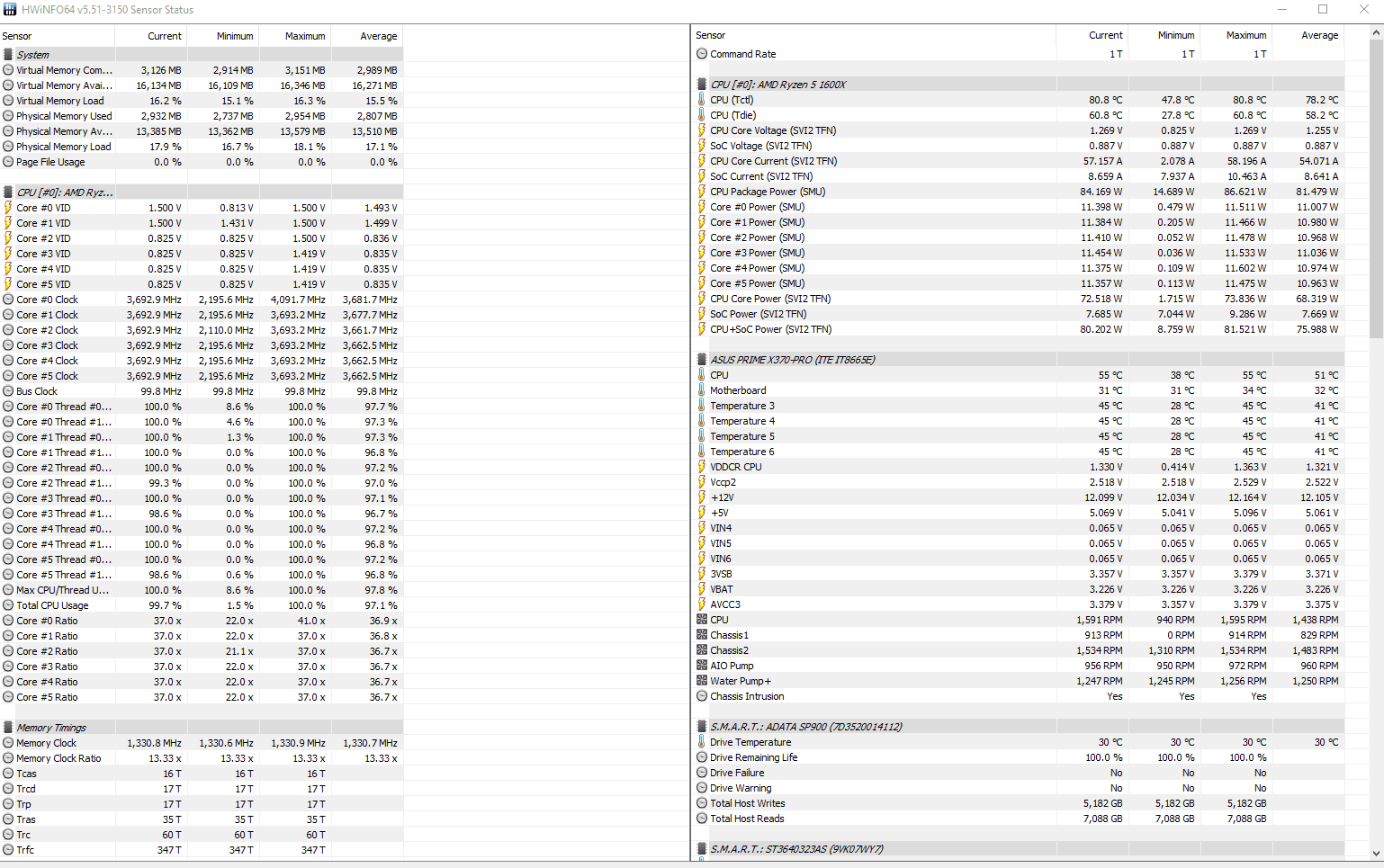
Task: Select the Trfc timing row
Action: (x=202, y=850)
